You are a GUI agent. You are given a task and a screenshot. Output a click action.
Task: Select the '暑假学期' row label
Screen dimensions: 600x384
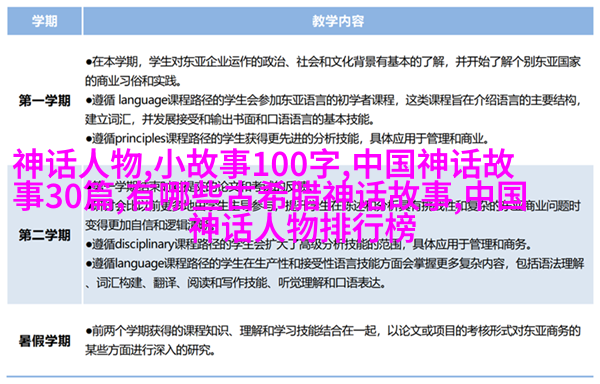pyautogui.click(x=44, y=340)
